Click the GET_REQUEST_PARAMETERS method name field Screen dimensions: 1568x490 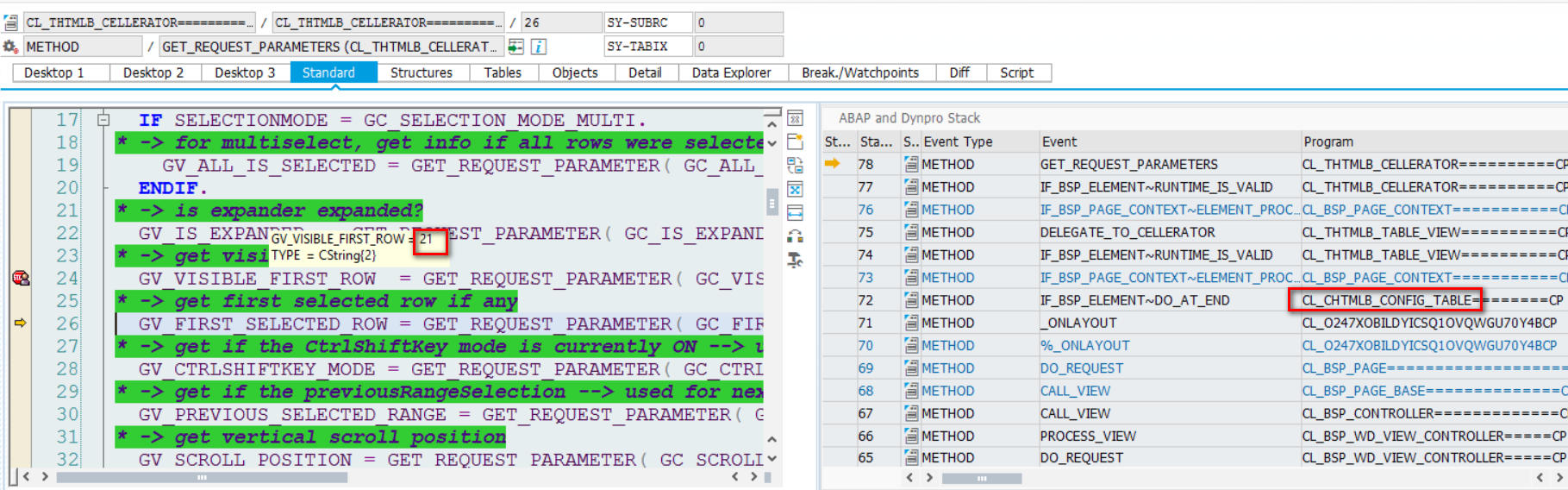click(x=330, y=47)
